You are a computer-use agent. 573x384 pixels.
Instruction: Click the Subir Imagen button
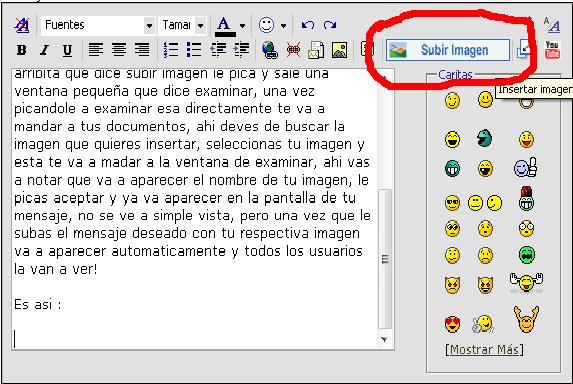[448, 50]
